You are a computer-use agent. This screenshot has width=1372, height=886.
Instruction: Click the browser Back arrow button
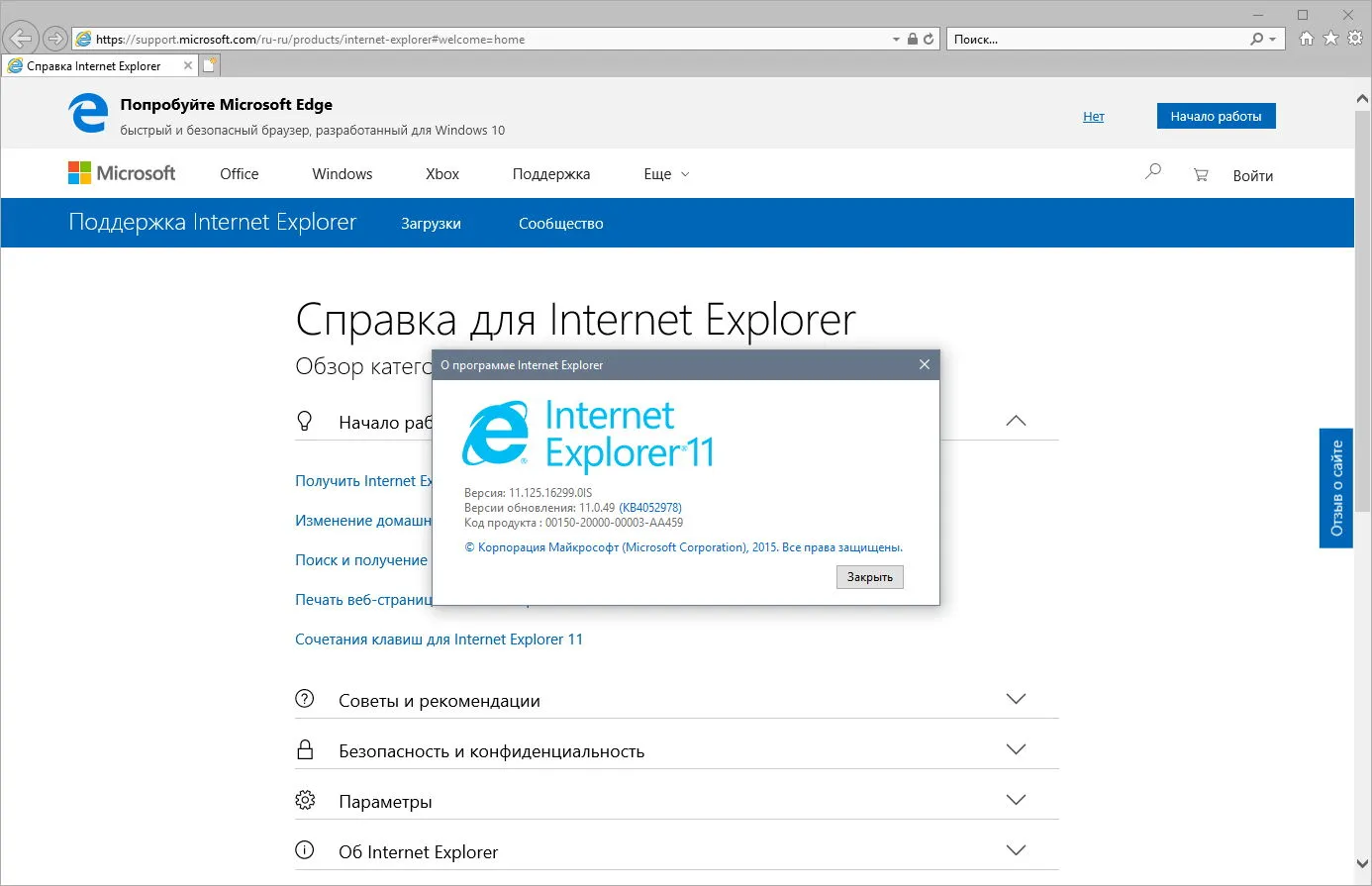[x=21, y=39]
